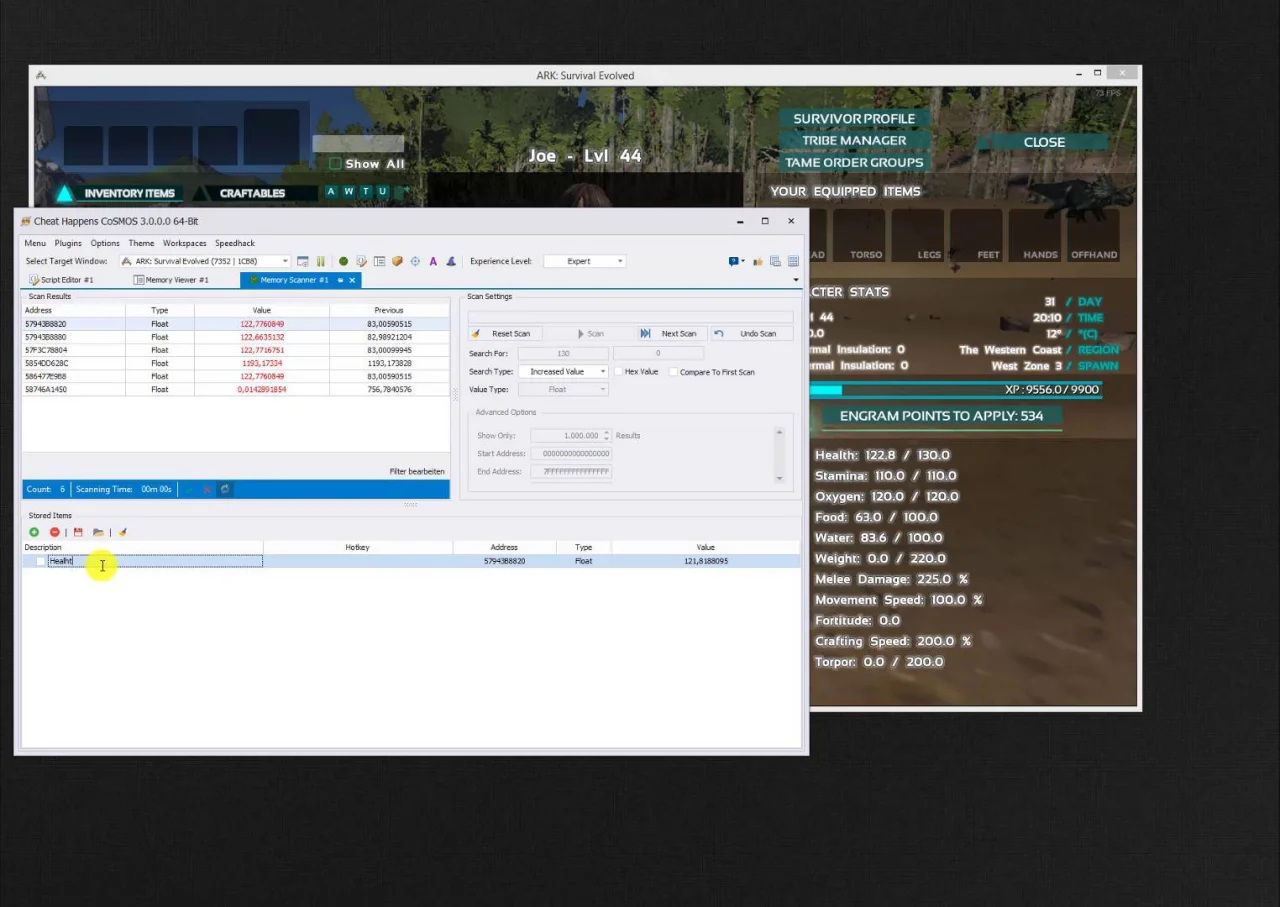Add stored item with green plus icon
1280x907 pixels.
point(34,532)
